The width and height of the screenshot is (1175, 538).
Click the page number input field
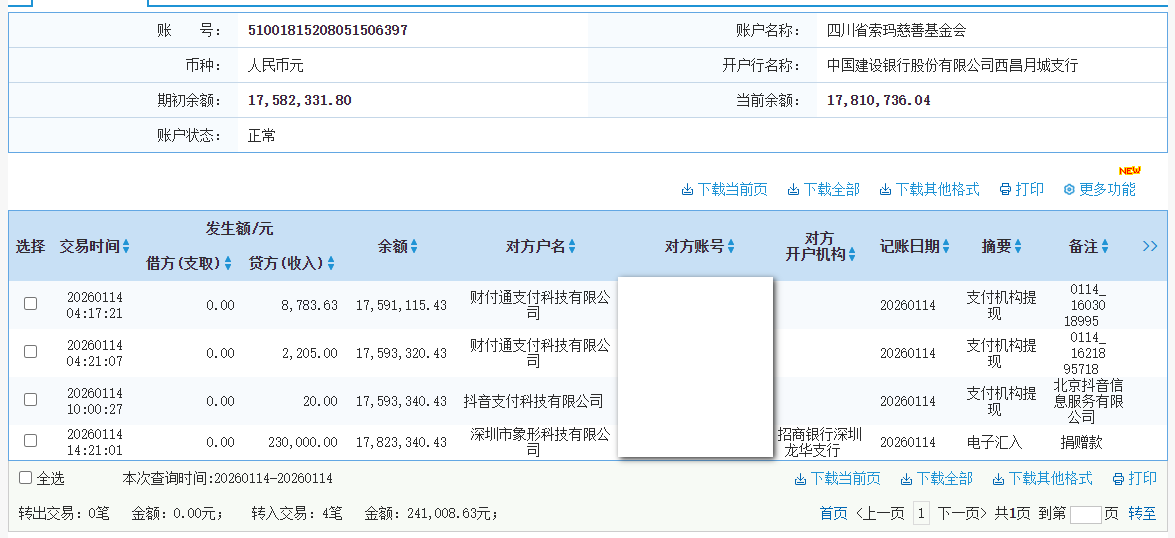coord(1085,514)
